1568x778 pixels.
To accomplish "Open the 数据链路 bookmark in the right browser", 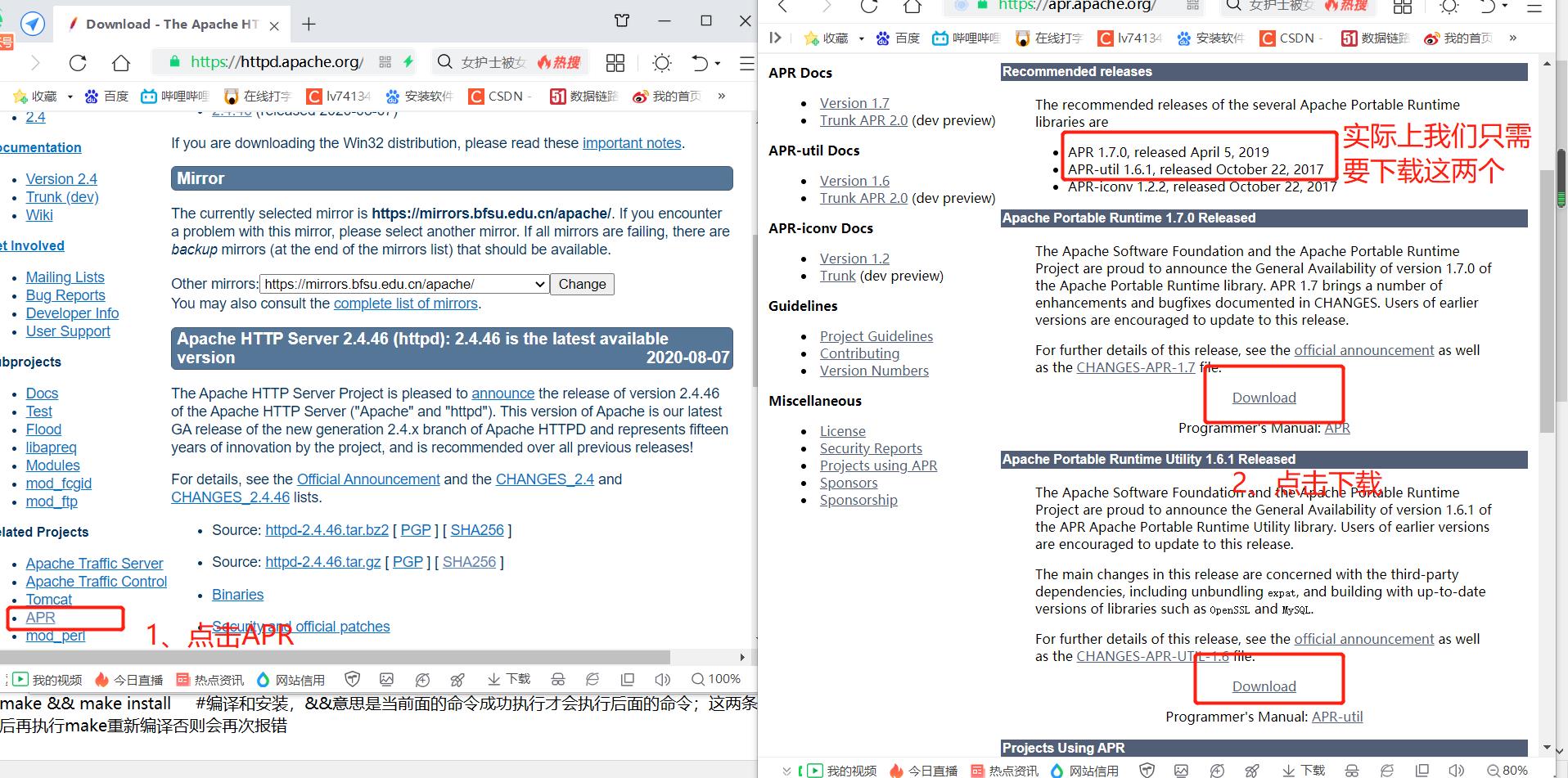I will [x=1375, y=38].
